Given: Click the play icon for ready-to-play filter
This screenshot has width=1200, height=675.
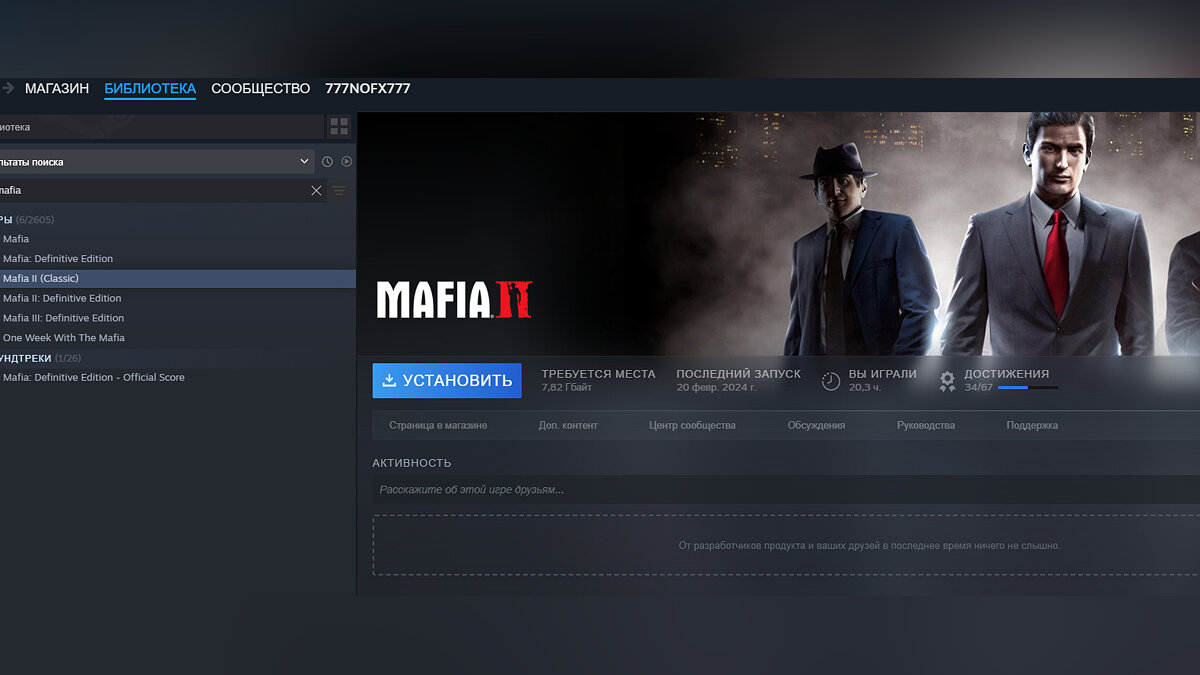Looking at the screenshot, I should 346,161.
